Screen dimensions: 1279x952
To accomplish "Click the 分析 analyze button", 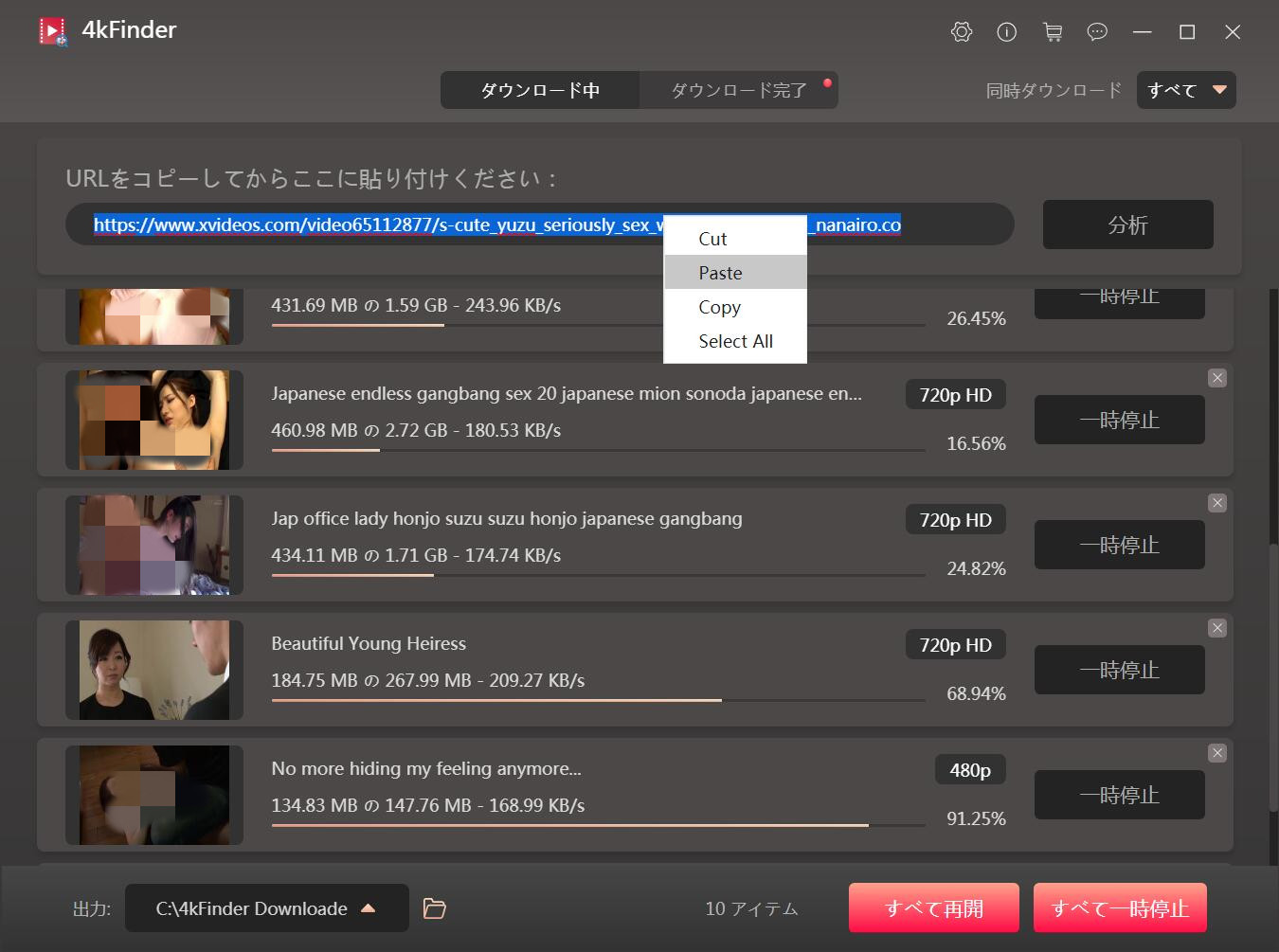I will coord(1127,225).
